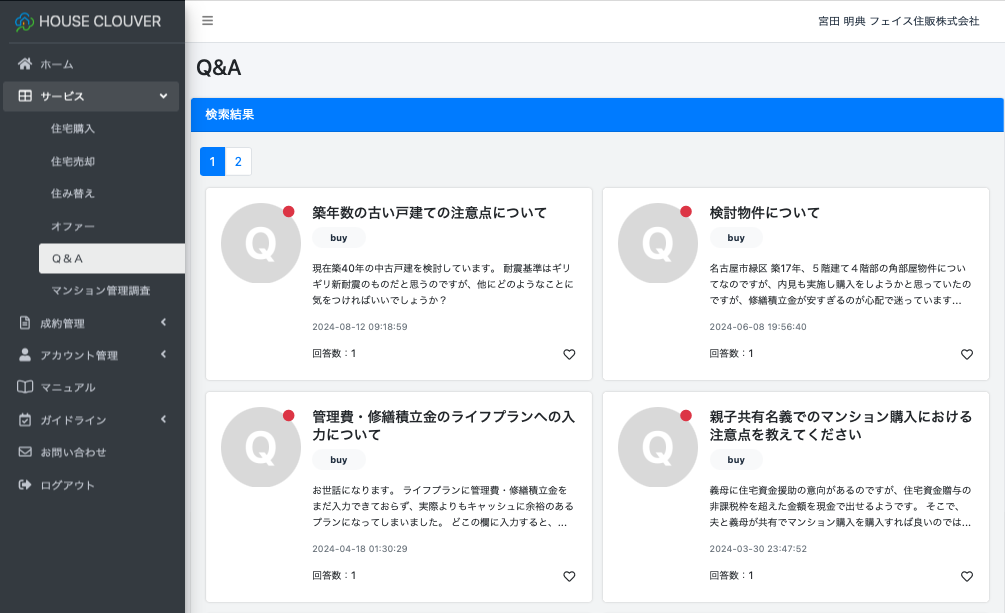Click description starting 義母に住宅資金援助
This screenshot has height=613, width=1005.
(840, 506)
